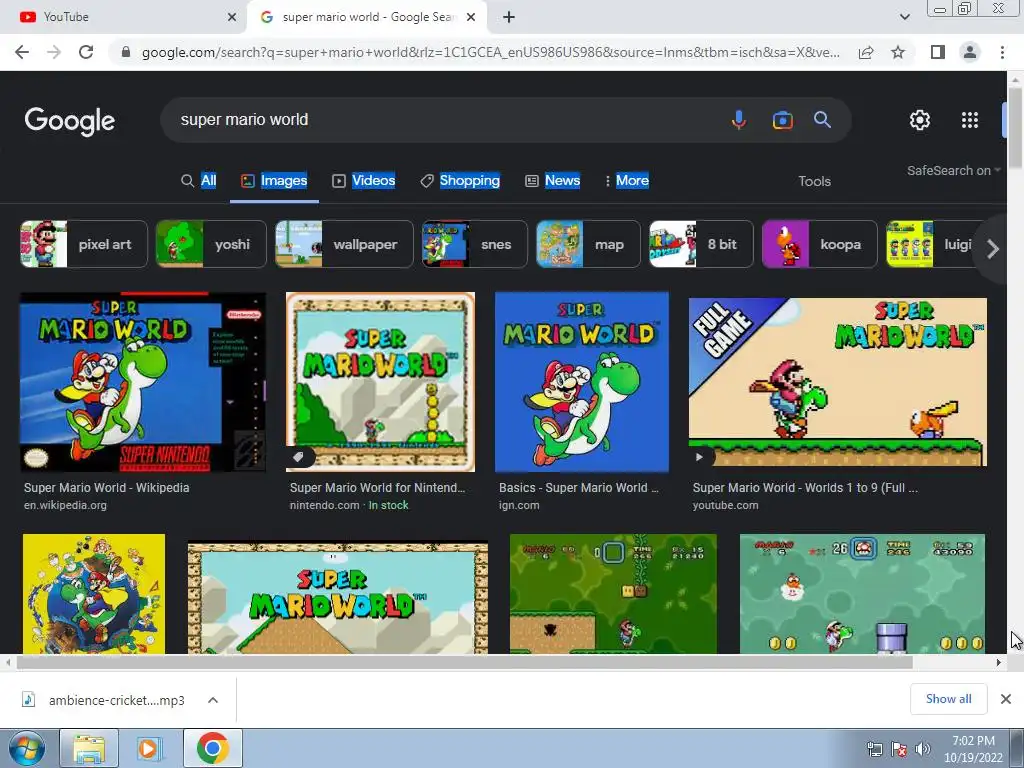Viewport: 1024px width, 768px height.
Task: Open the ign.com Mario Yoshi thumbnail
Action: point(582,382)
